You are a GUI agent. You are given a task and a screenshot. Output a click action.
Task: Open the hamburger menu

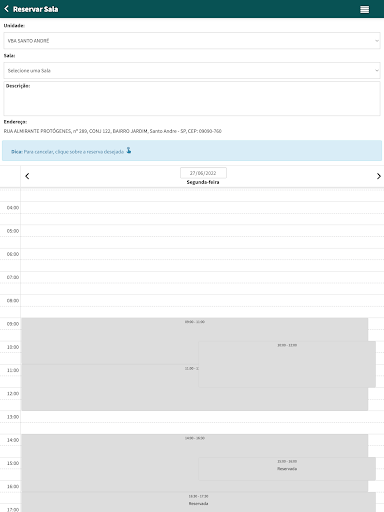(x=364, y=9)
